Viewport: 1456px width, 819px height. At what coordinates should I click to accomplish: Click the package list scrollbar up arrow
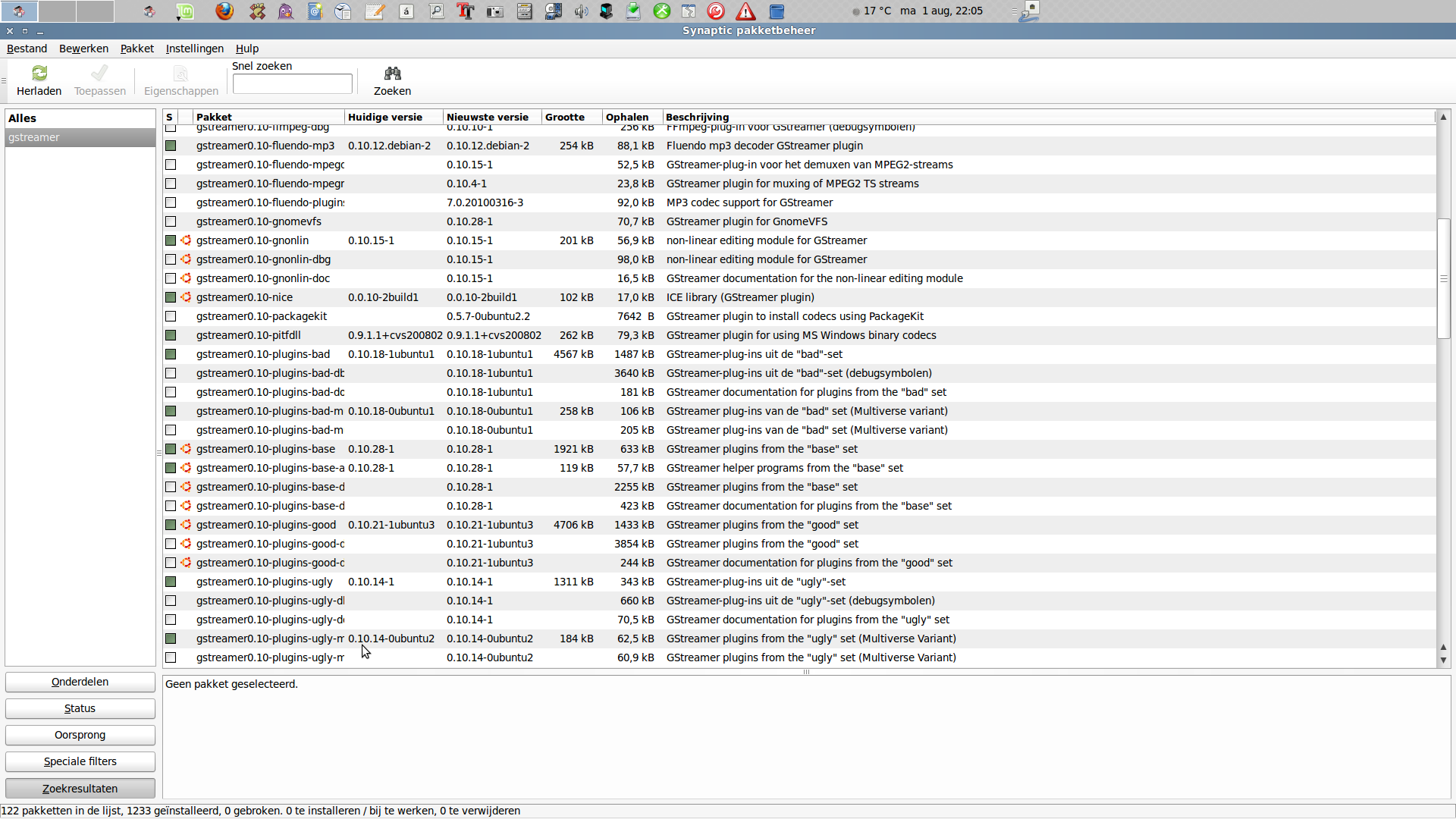click(x=1444, y=117)
